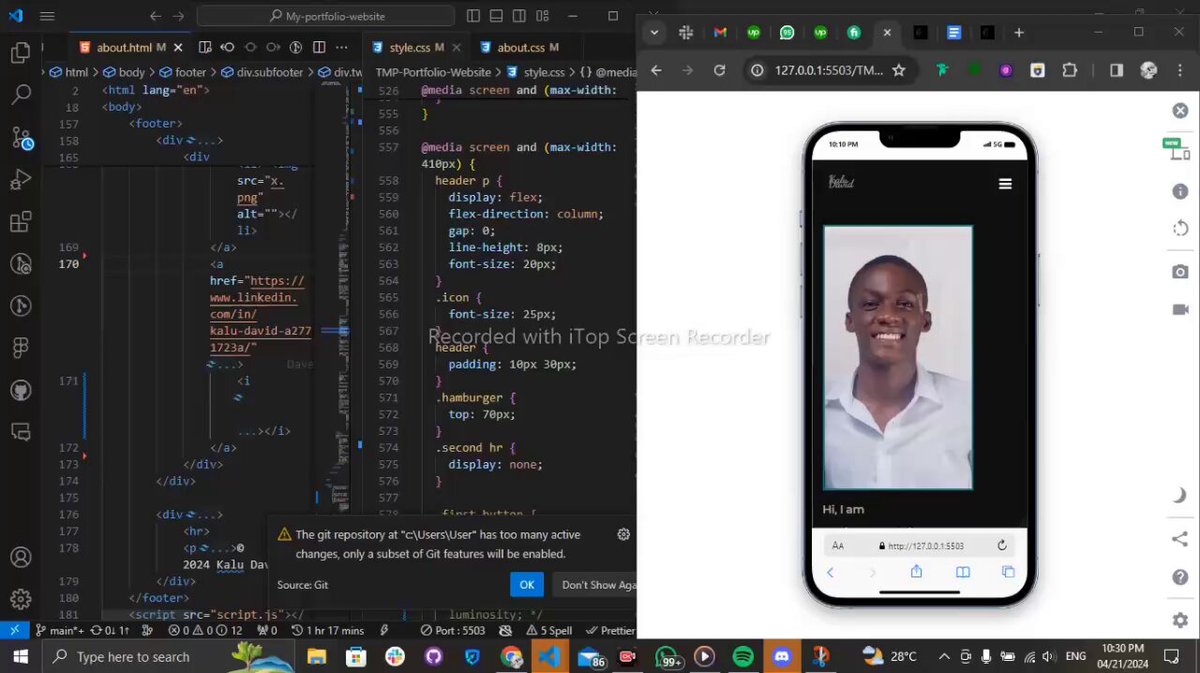Screen dimensions: 1200x673
Task: Toggle dark mode with the moon icon
Action: (x=1180, y=496)
